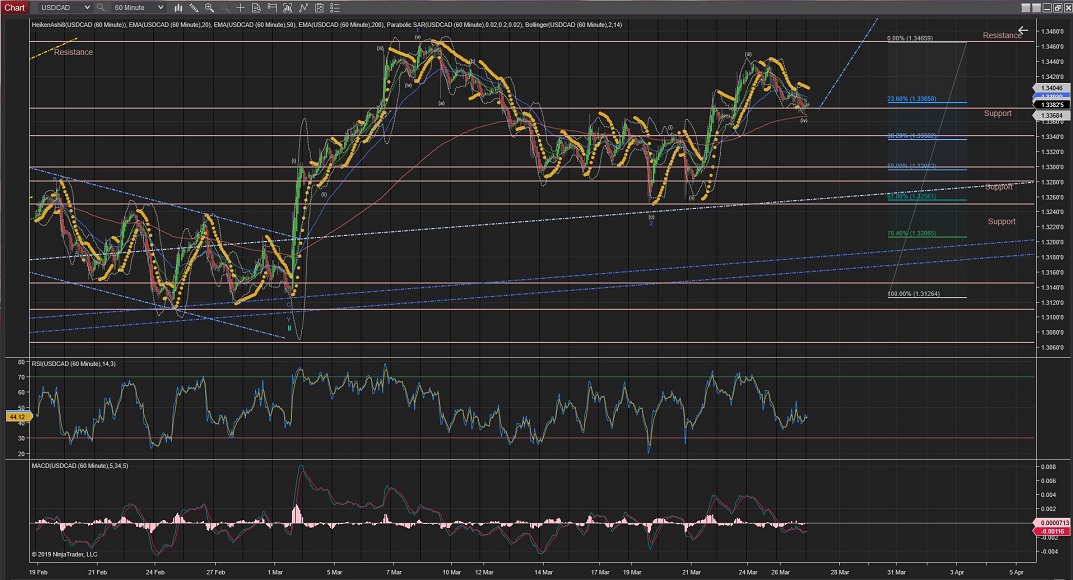Click the white left arrow near Resistance

point(1022,30)
